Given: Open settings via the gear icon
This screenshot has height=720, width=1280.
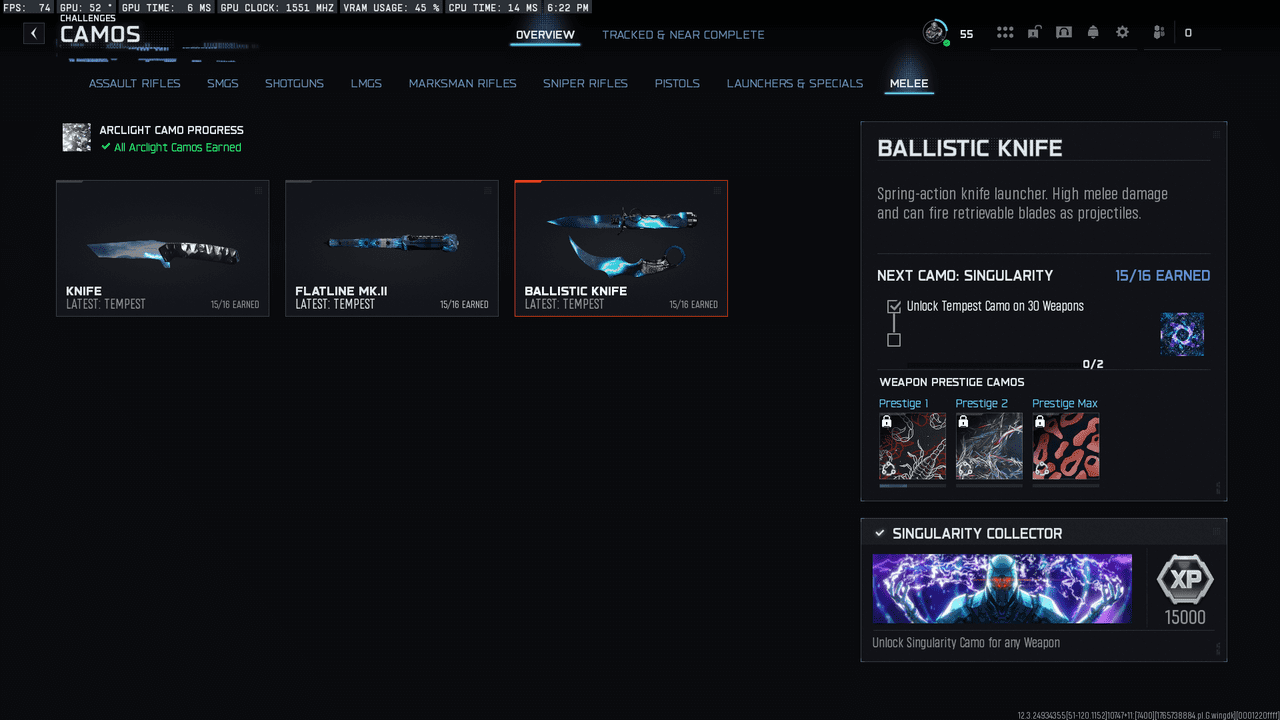Looking at the screenshot, I should (x=1122, y=33).
